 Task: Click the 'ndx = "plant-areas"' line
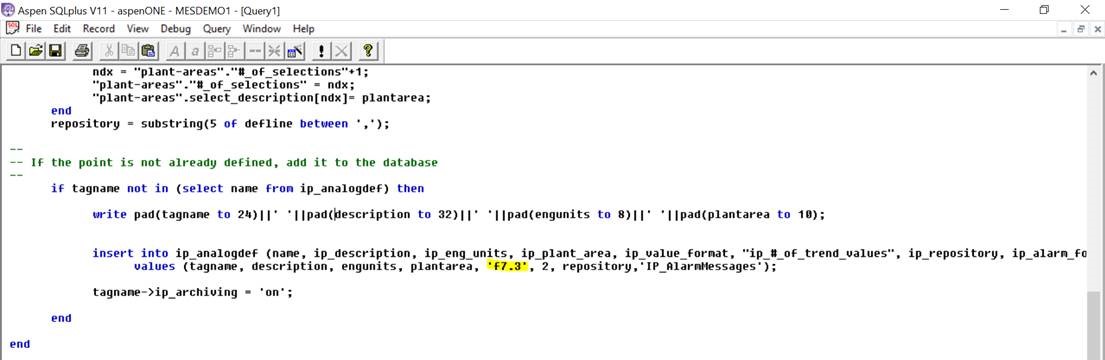tap(230, 72)
